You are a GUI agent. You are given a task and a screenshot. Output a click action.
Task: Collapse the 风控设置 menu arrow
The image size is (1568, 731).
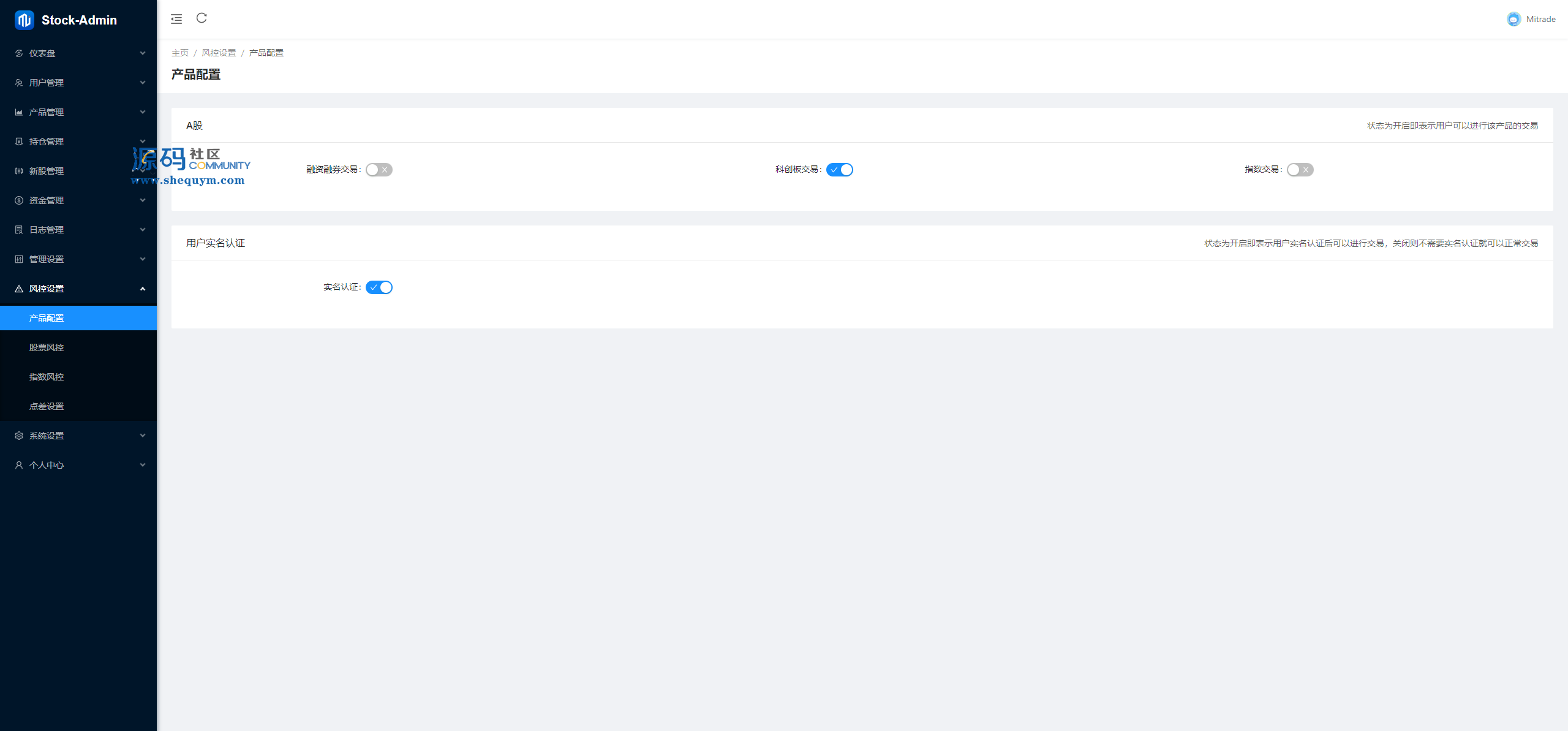coord(143,289)
